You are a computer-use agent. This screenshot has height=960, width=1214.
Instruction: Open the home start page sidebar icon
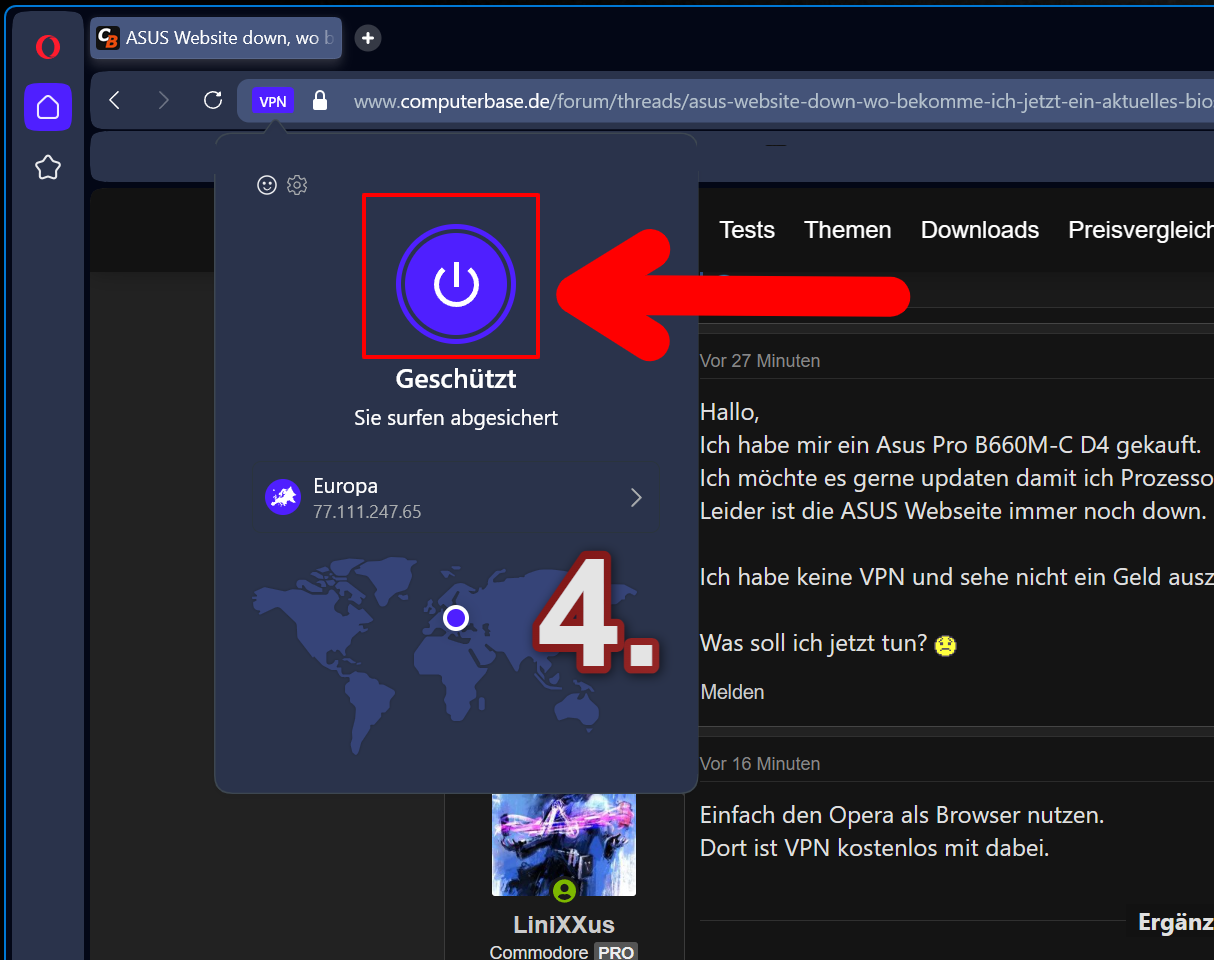click(x=48, y=107)
